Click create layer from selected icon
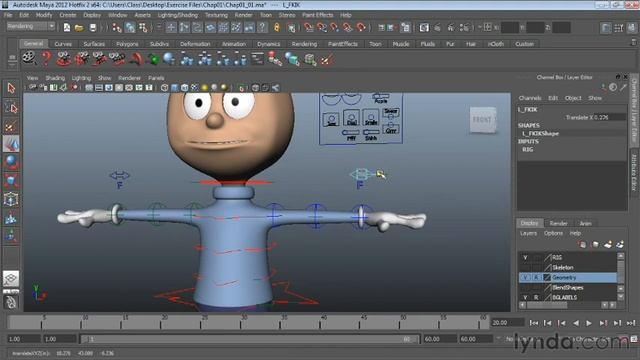Screen dimensions: 640x360 pos(620,244)
